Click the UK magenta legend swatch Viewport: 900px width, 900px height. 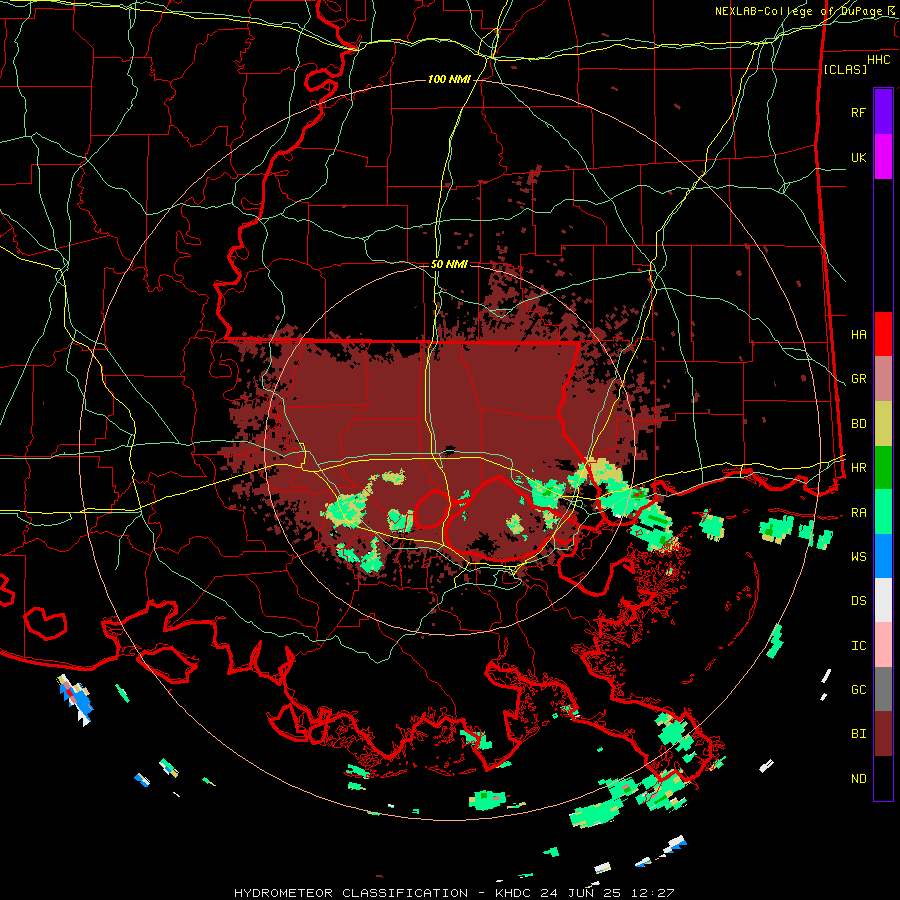pyautogui.click(x=883, y=157)
